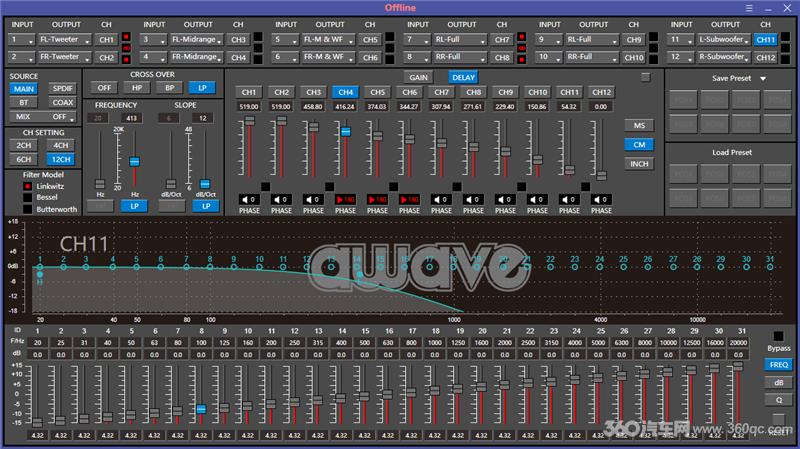The height and width of the screenshot is (449, 800).
Task: Toggle the CH8 phase speaker icon
Action: (x=473, y=199)
